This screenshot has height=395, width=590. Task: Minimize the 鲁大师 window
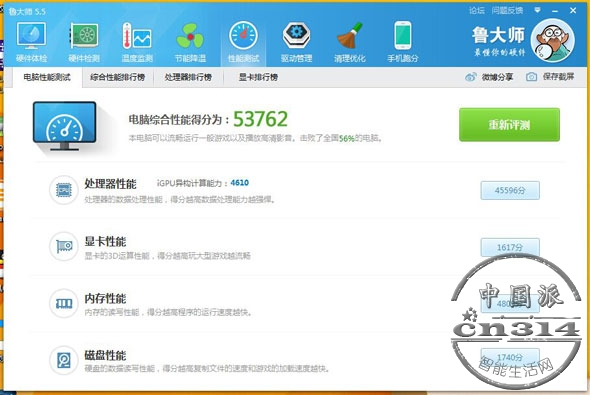point(555,11)
